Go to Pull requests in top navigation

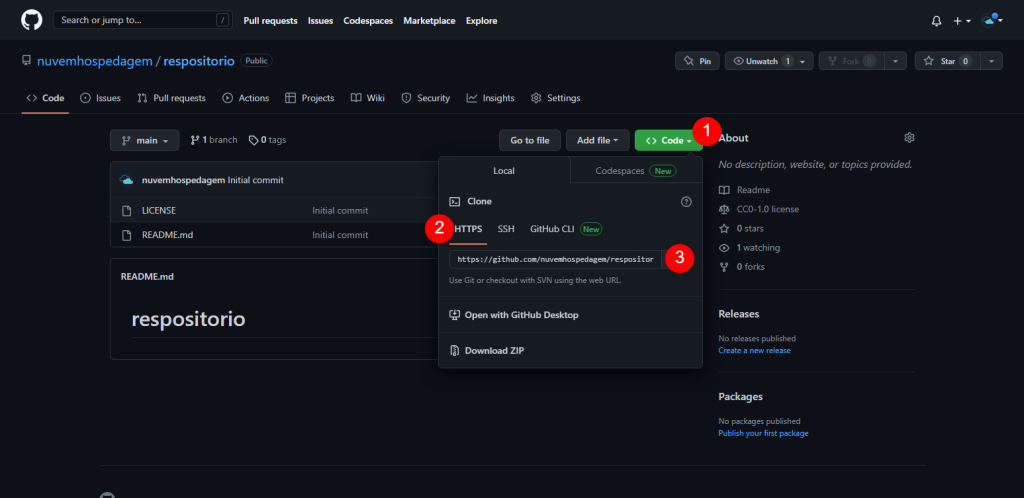[x=270, y=21]
